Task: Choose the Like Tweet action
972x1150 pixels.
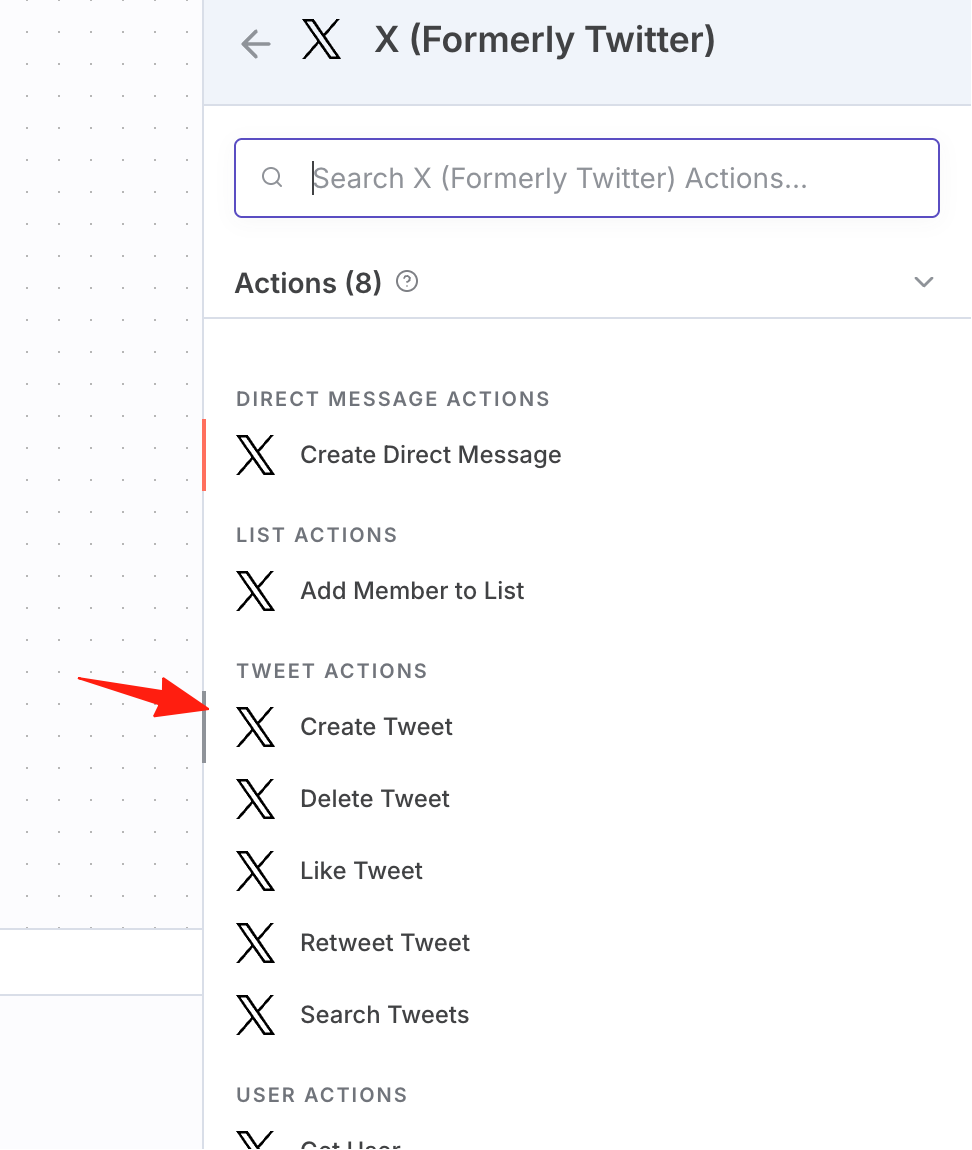Action: (x=587, y=871)
